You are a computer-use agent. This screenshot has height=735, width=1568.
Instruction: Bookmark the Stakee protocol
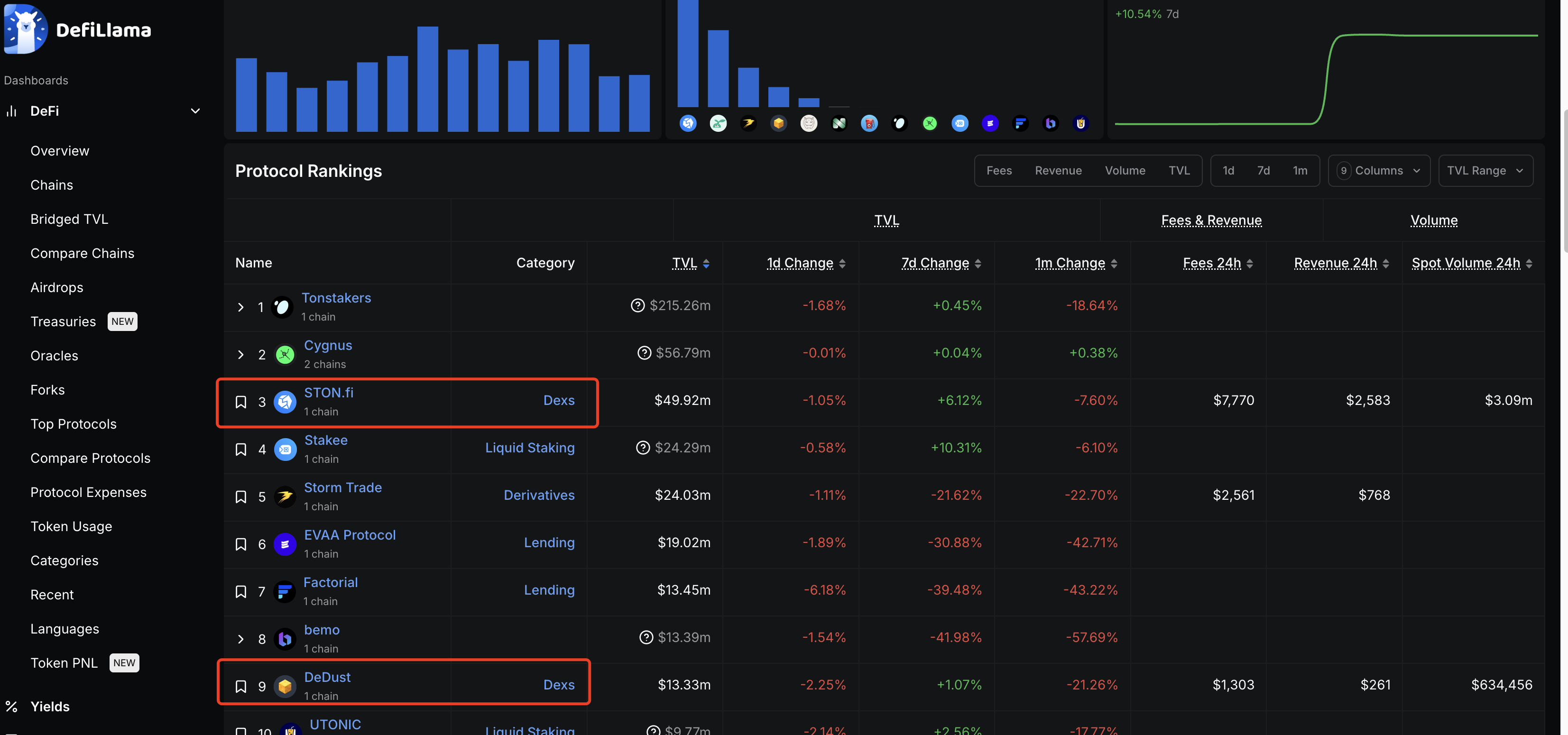point(241,450)
